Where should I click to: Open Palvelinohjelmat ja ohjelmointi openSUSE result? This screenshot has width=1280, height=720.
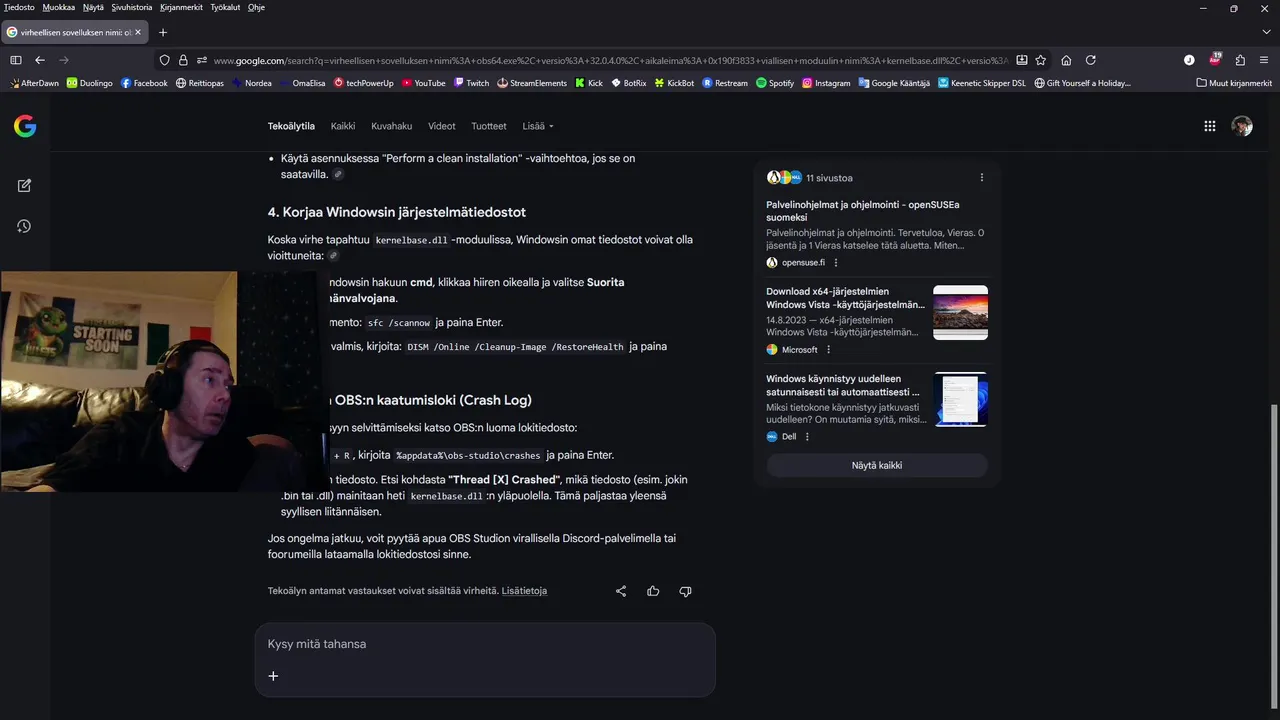[863, 211]
